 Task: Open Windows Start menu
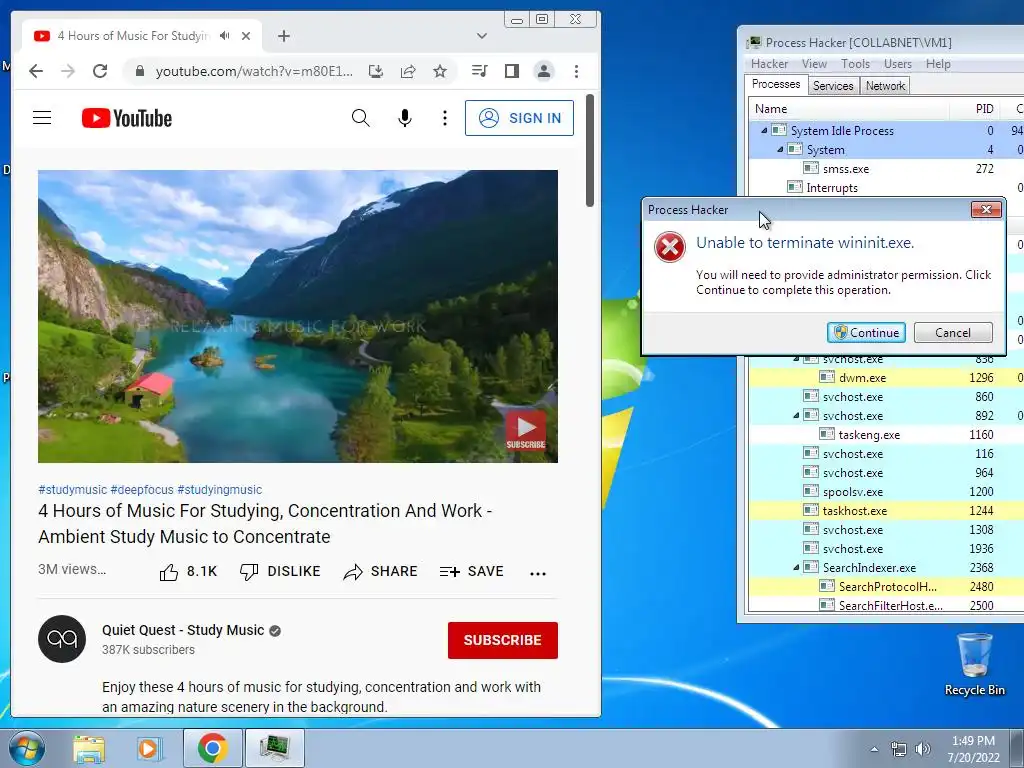tap(27, 748)
